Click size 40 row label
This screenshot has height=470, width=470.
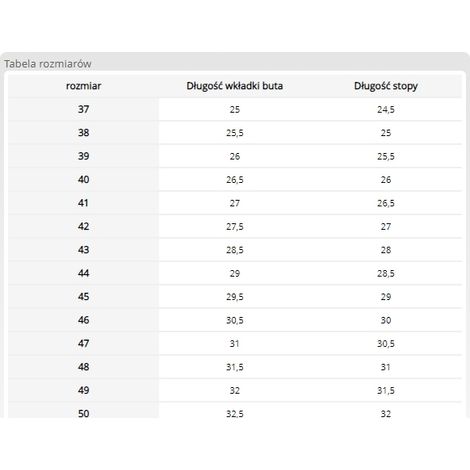[83, 180]
